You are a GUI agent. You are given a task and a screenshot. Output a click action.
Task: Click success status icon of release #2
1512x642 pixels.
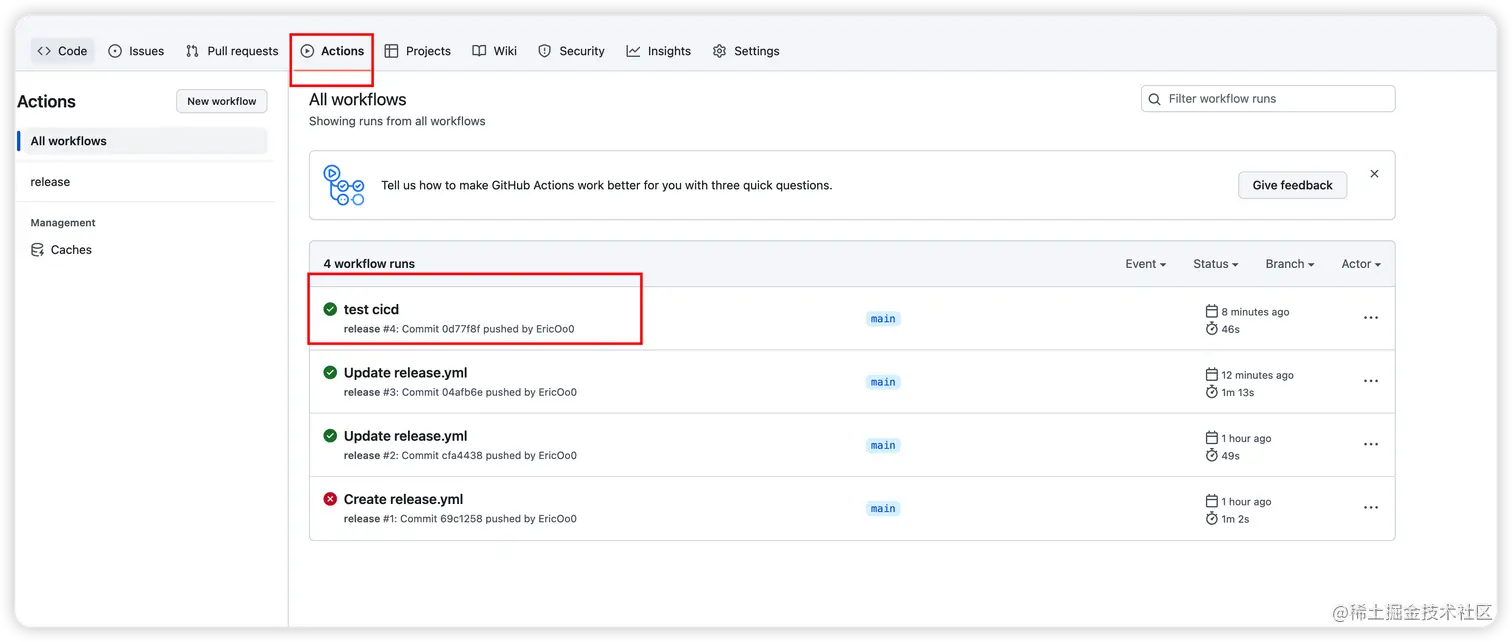pyautogui.click(x=330, y=435)
